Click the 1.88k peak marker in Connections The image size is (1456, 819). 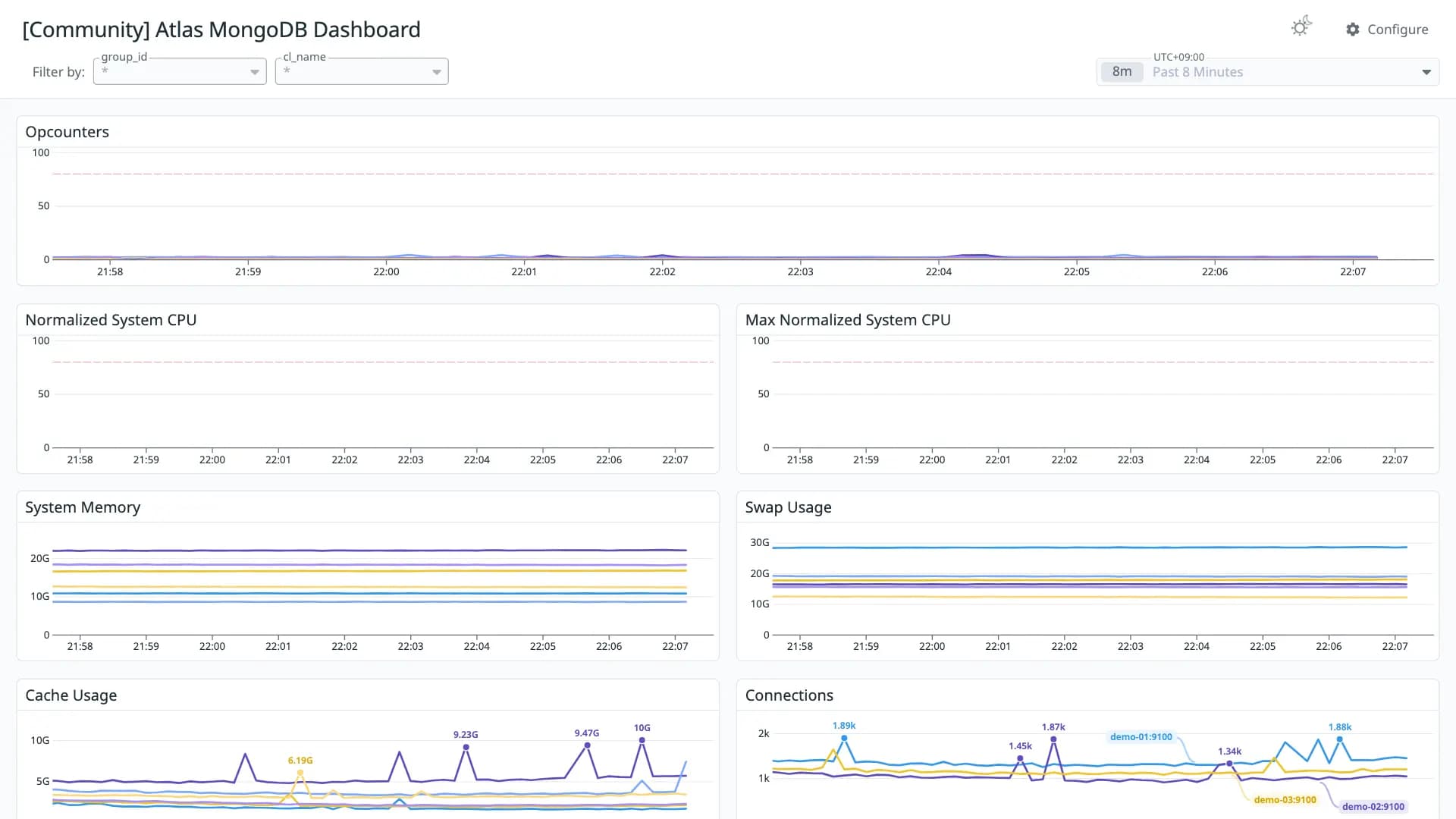coord(1340,739)
